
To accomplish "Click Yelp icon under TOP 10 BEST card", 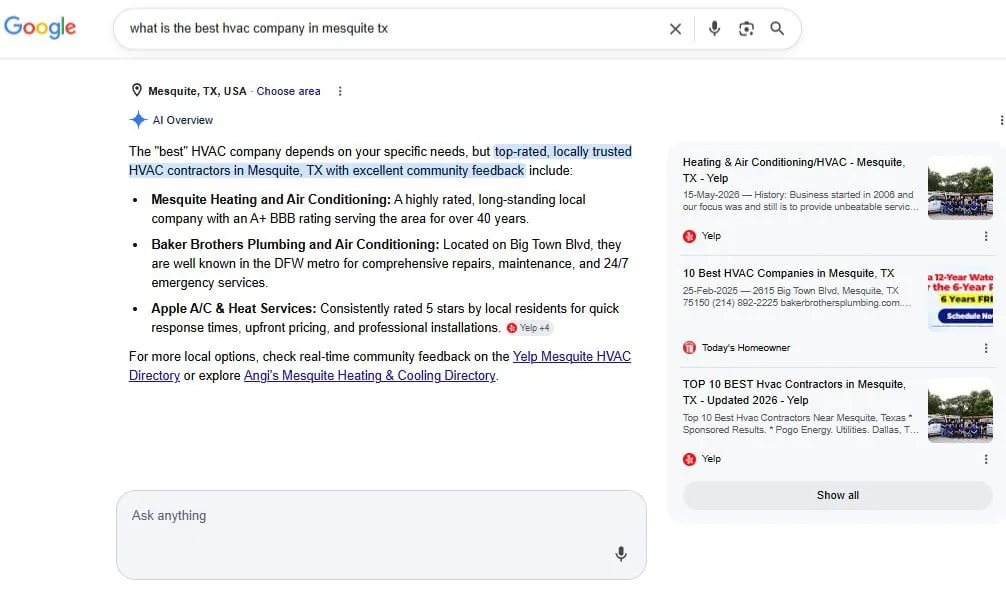I will coord(689,459).
